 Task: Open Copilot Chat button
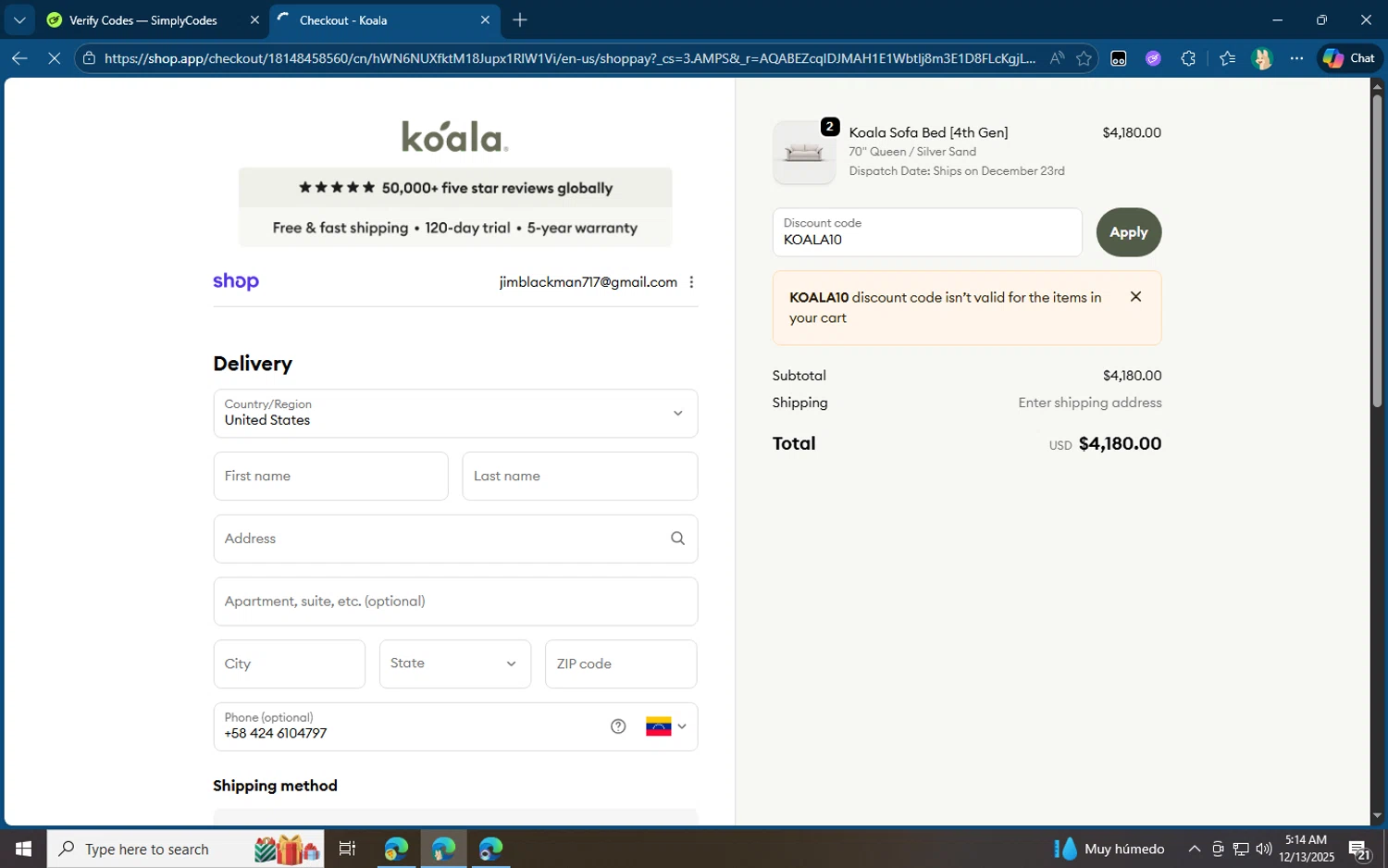pyautogui.click(x=1349, y=58)
